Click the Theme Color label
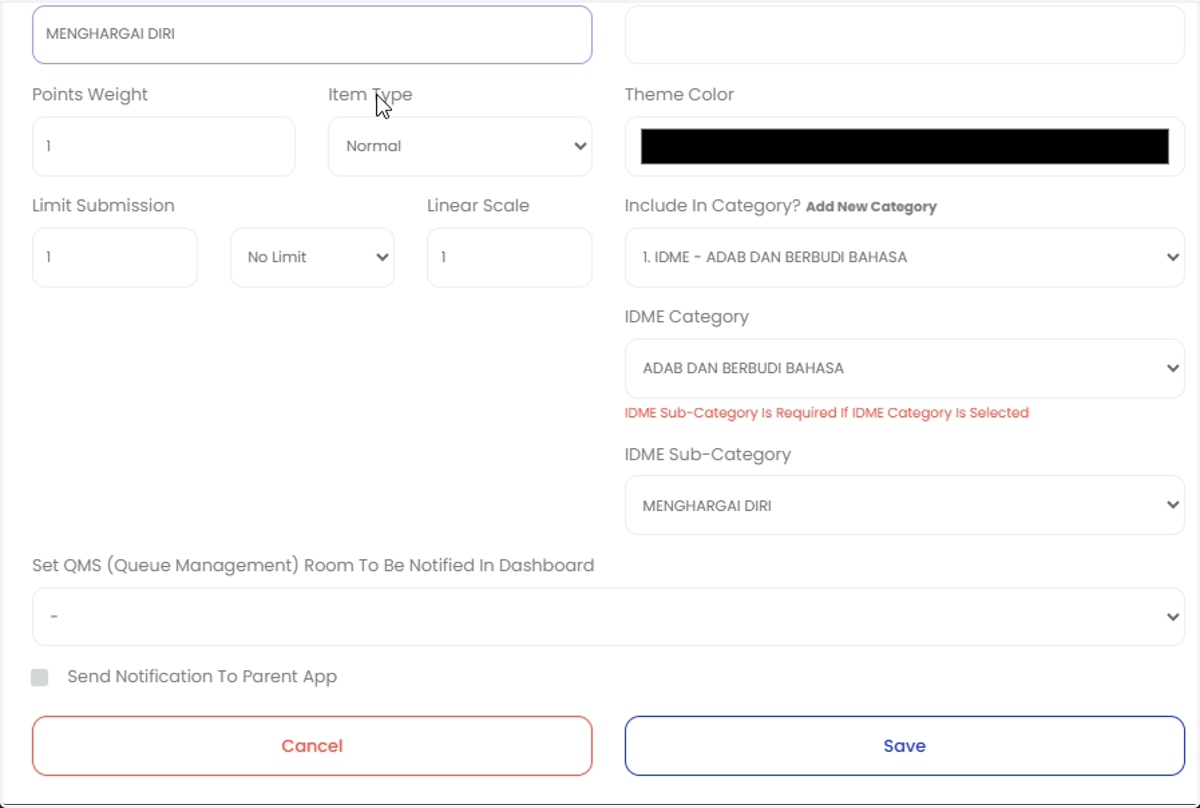 (x=679, y=95)
